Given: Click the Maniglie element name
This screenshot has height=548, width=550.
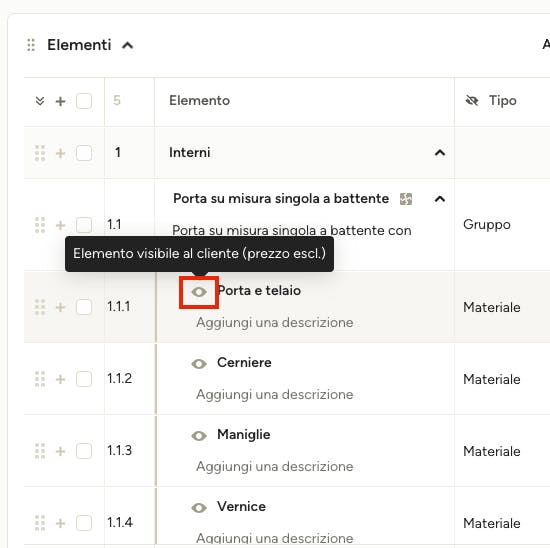Looking at the screenshot, I should tap(244, 434).
